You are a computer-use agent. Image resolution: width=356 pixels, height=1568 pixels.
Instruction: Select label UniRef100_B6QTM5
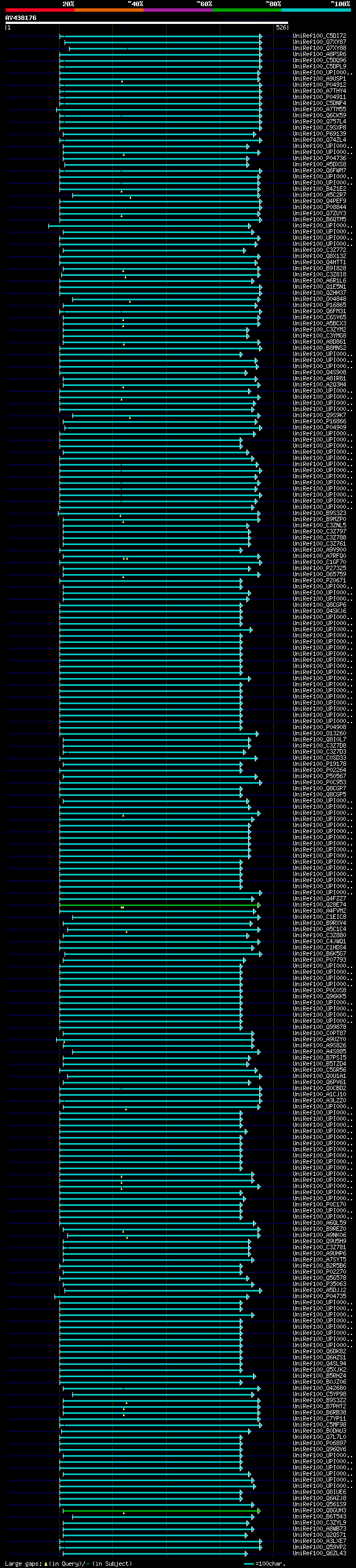[x=319, y=220]
